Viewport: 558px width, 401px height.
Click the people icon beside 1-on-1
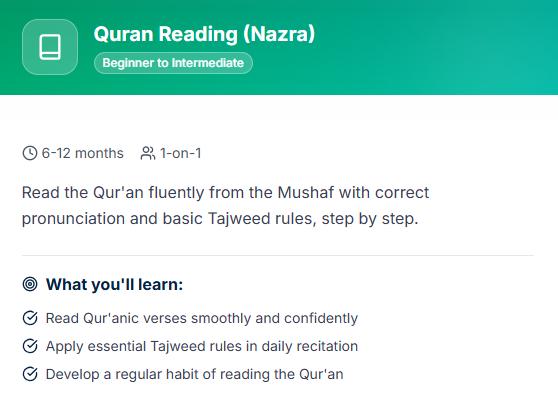click(x=148, y=153)
